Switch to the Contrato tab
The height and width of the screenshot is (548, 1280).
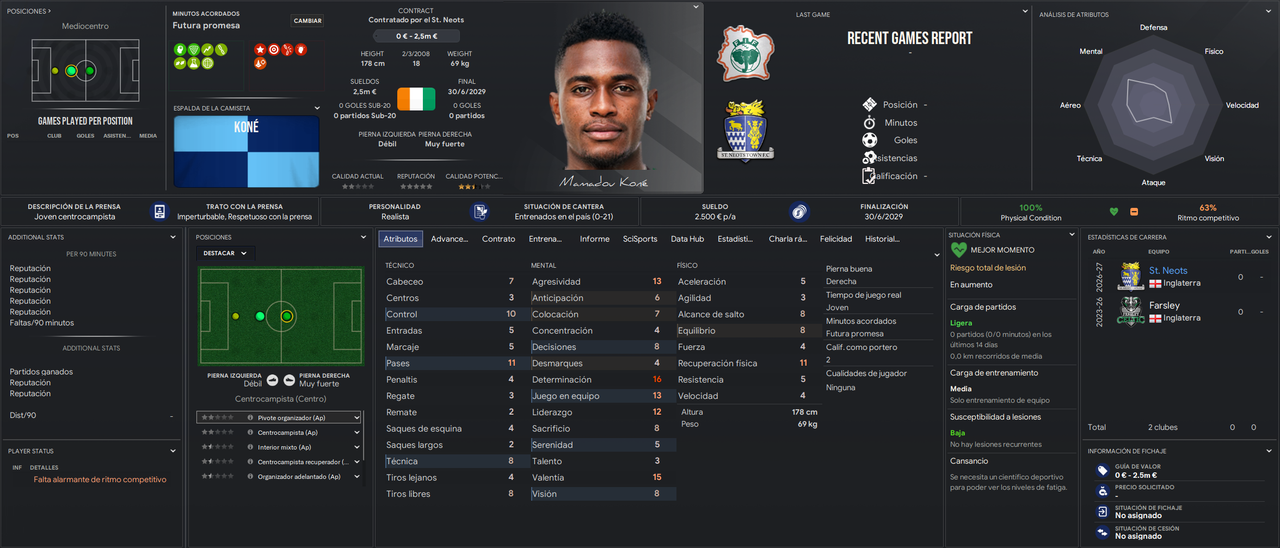click(499, 239)
